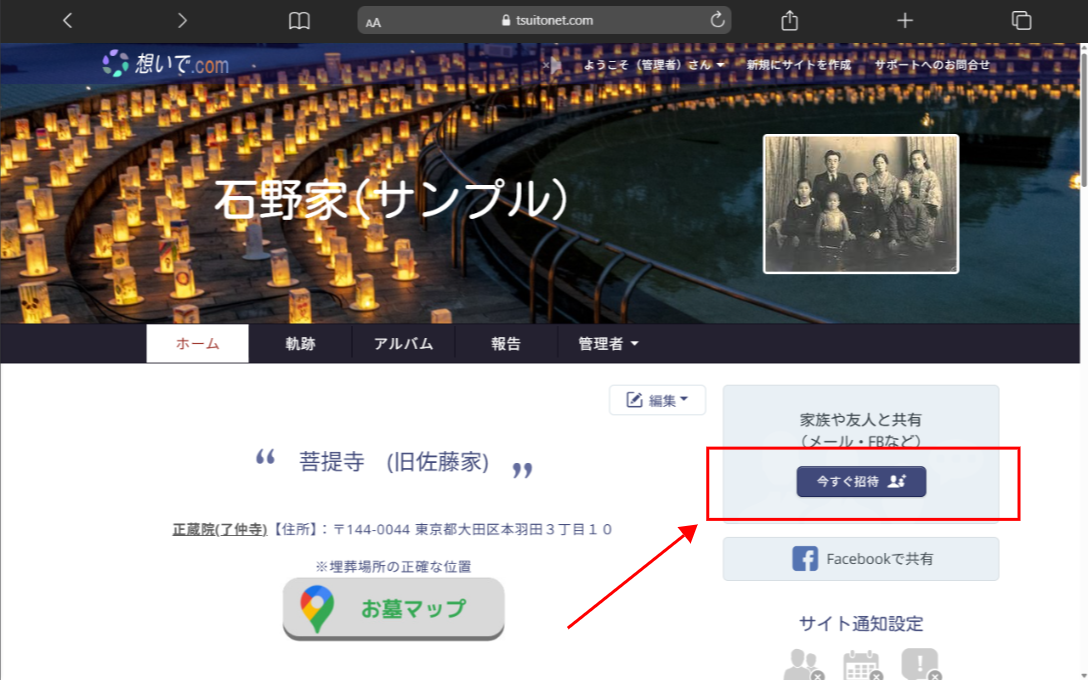This screenshot has width=1088, height=680.
Task: Open the お墓マップ Google Maps button
Action: 393,608
